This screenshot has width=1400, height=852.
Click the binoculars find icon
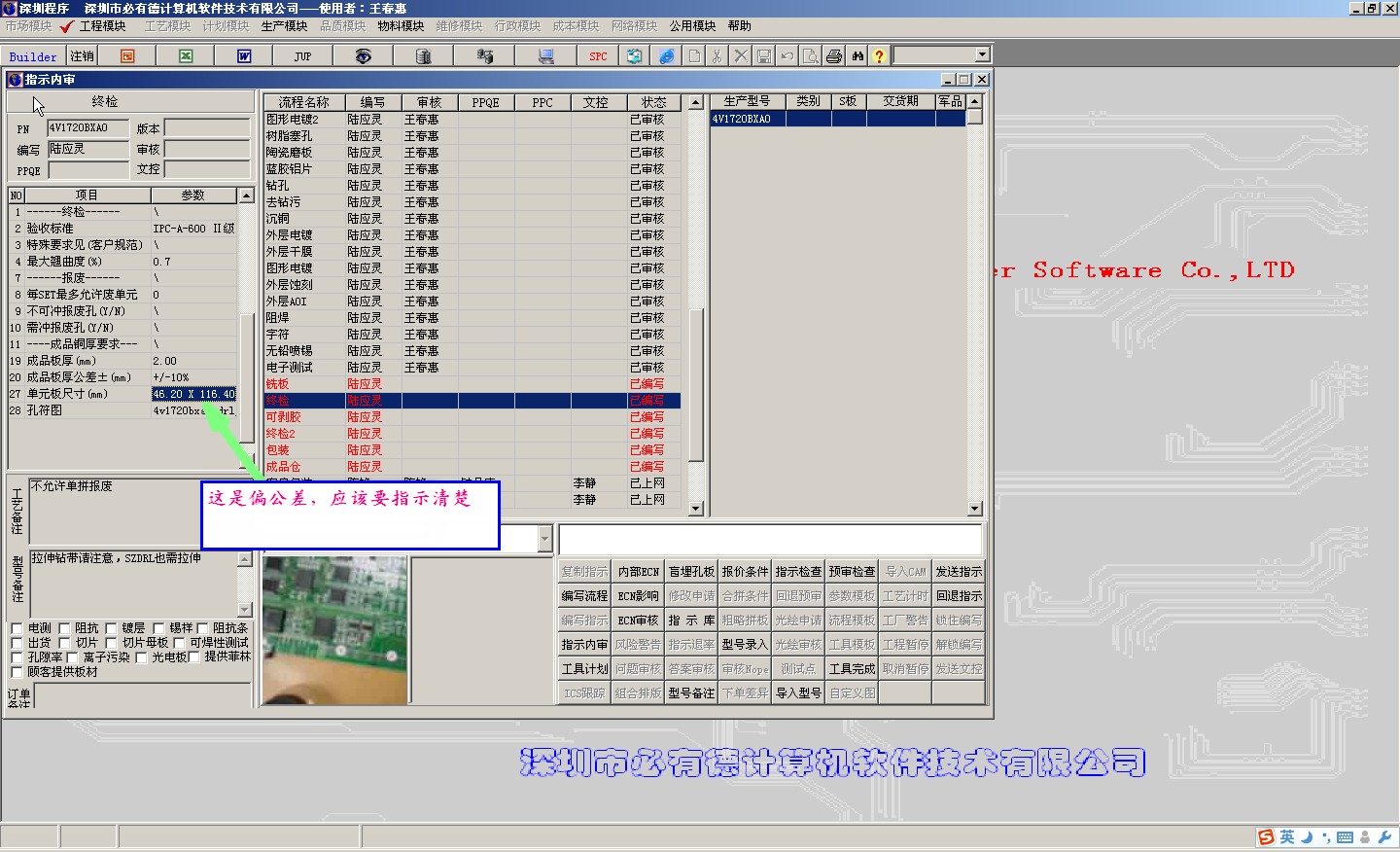click(857, 56)
